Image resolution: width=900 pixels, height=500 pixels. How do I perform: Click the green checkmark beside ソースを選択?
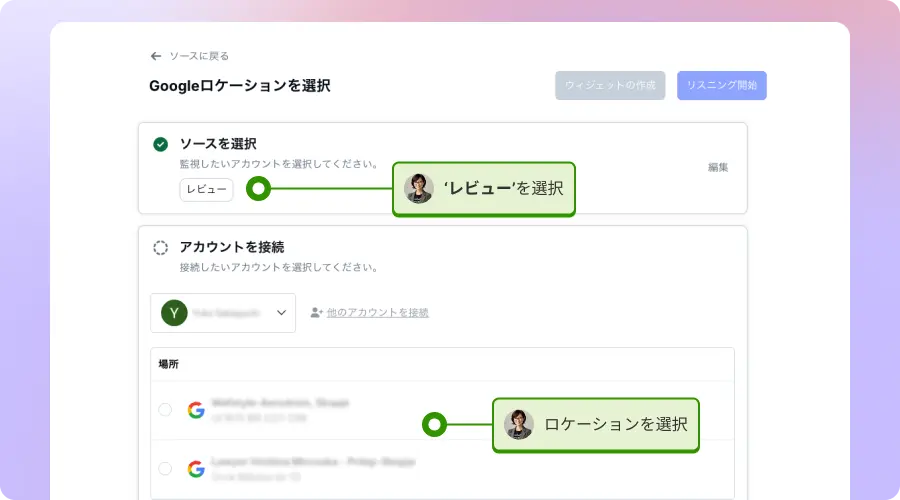(x=160, y=144)
